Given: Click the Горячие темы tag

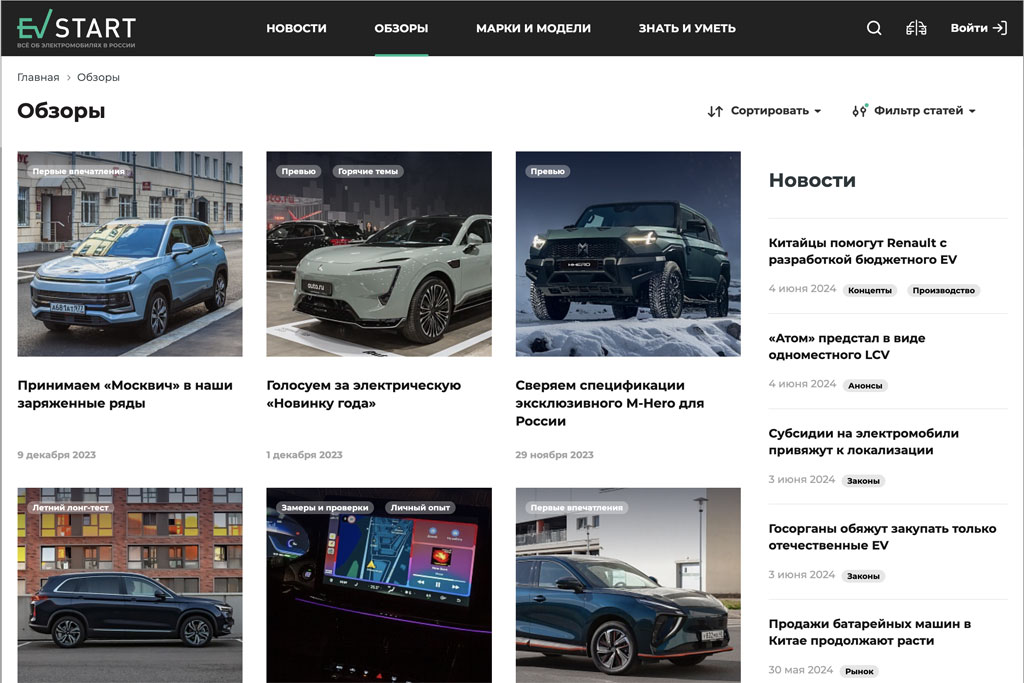Looking at the screenshot, I should 368,171.
